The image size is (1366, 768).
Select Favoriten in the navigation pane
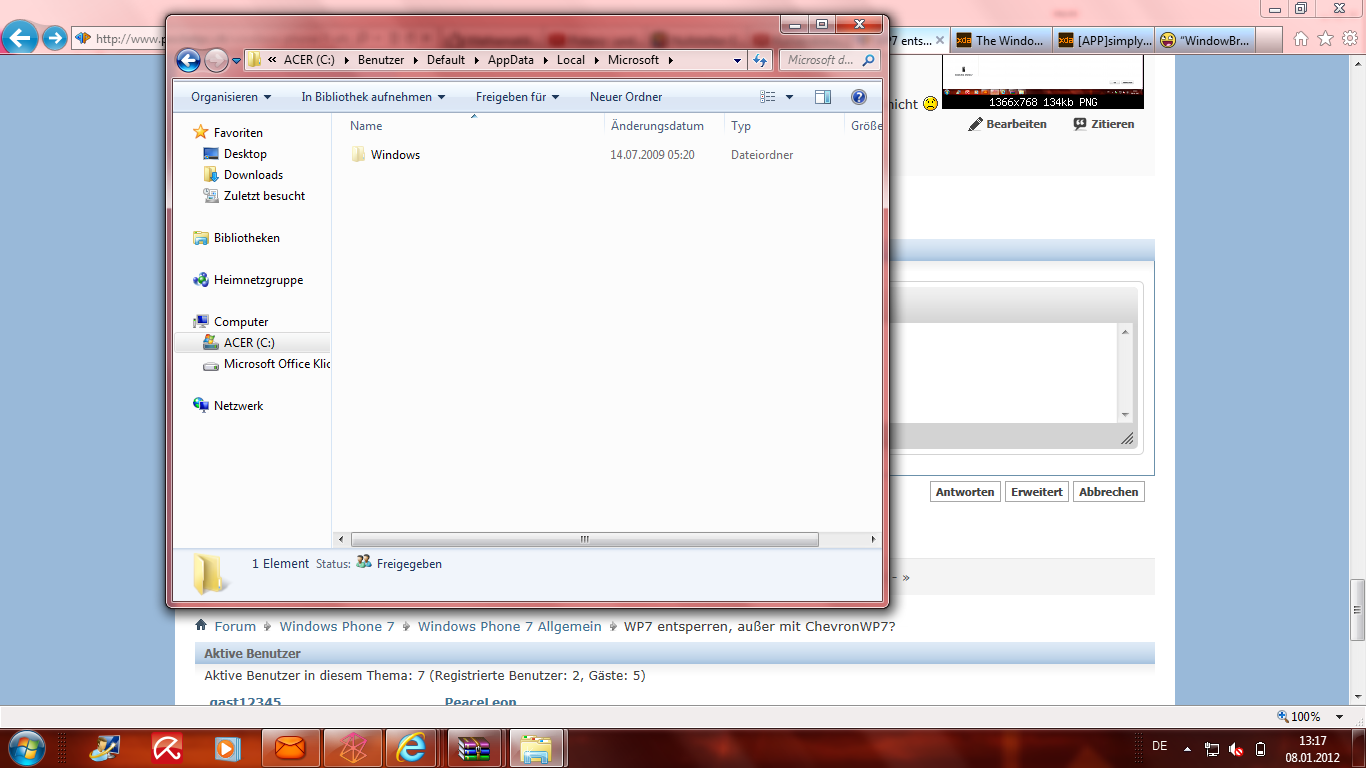238,132
